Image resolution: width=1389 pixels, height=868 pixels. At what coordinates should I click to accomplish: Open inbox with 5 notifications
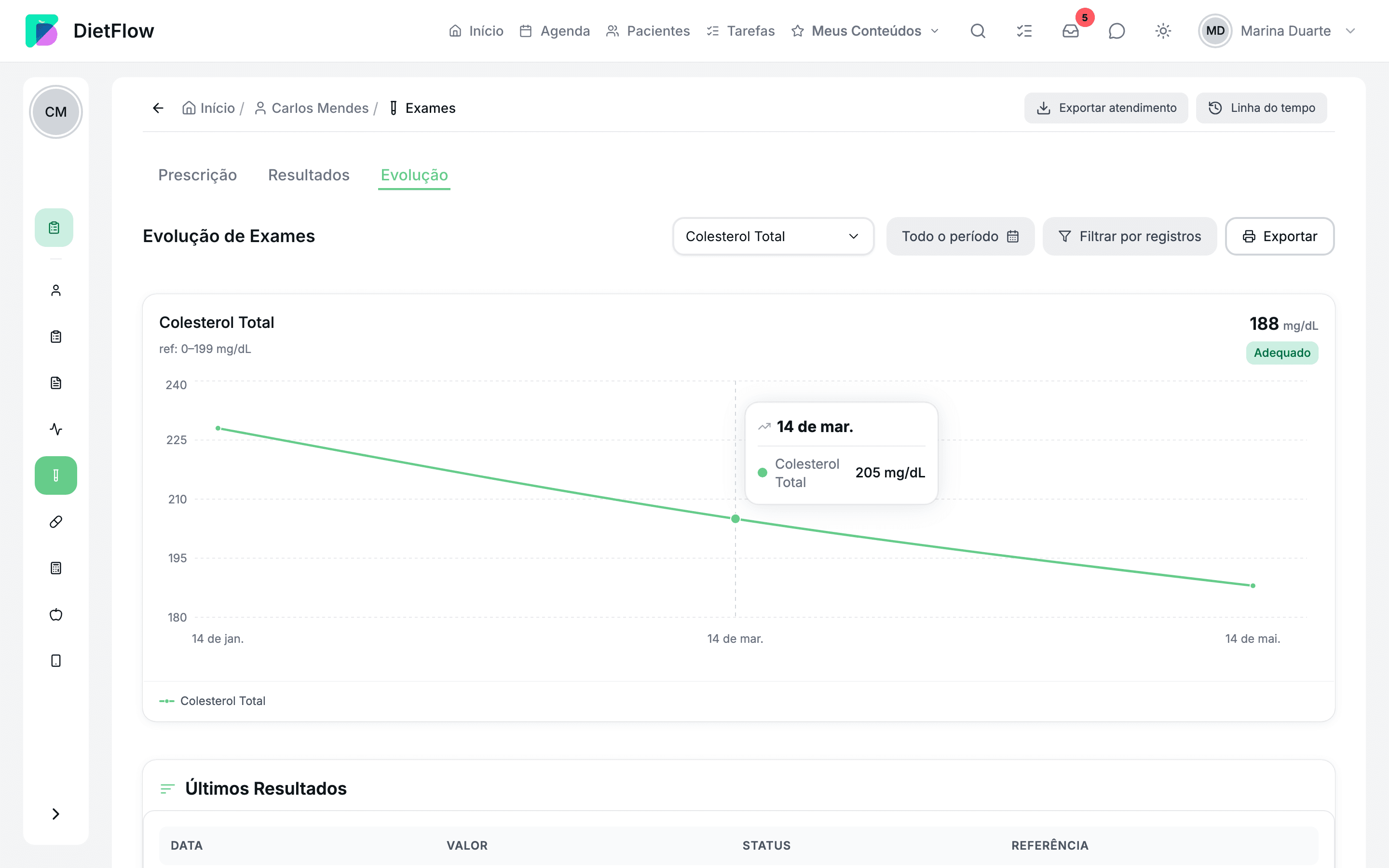1071,31
